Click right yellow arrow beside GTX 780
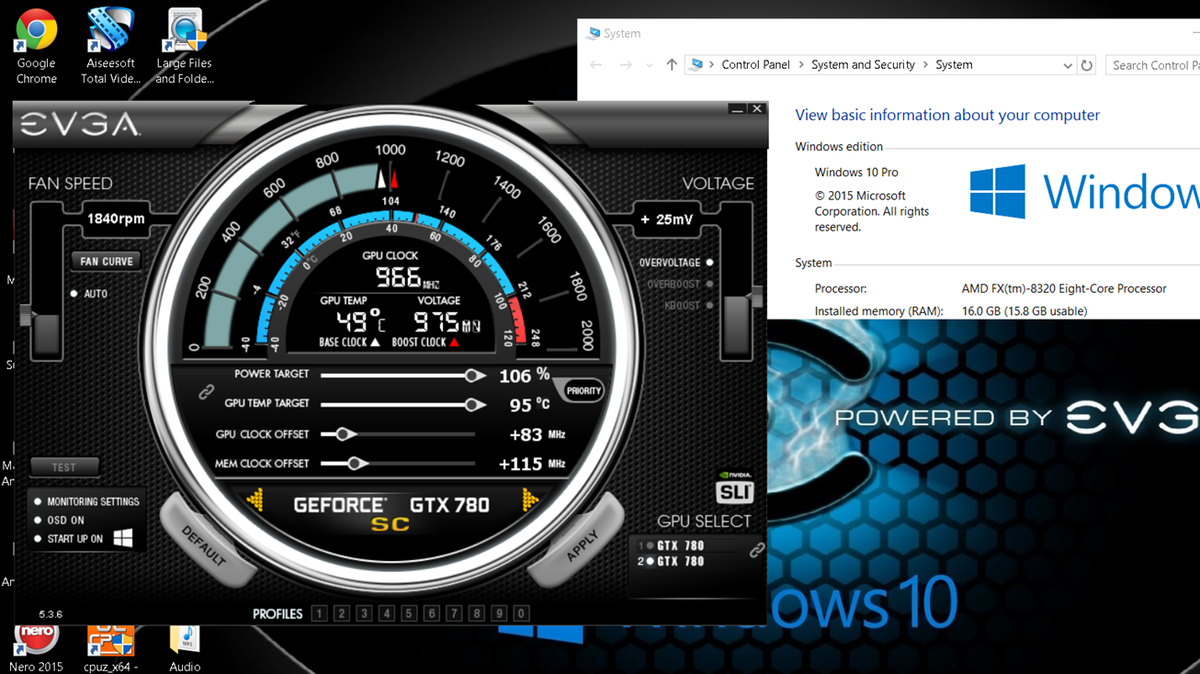1200x674 pixels. (x=532, y=500)
